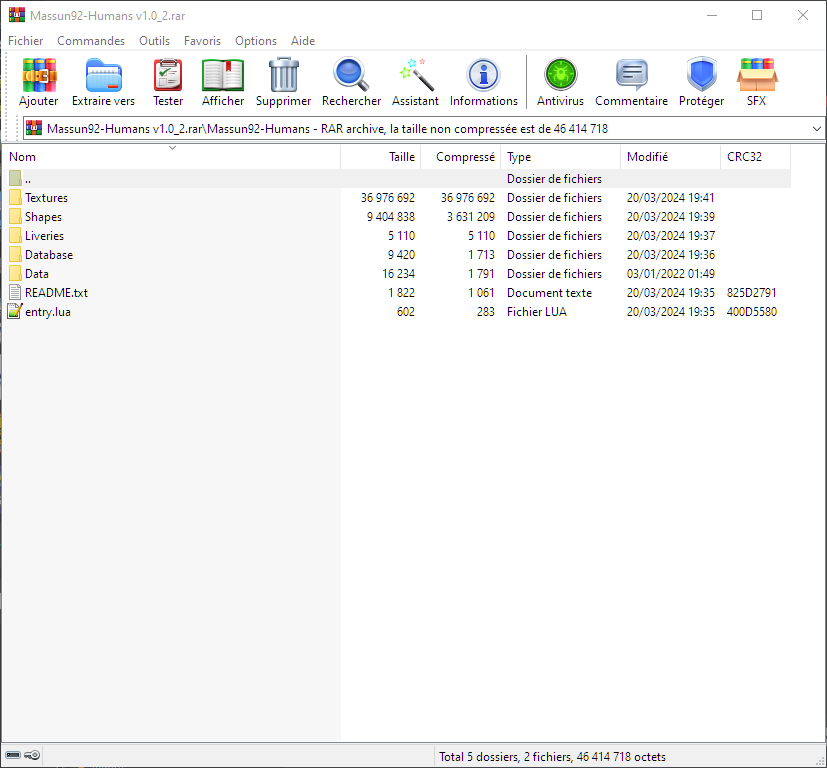The width and height of the screenshot is (827, 768).
Task: Click CRC32 value '825D2791'
Action: (752, 293)
